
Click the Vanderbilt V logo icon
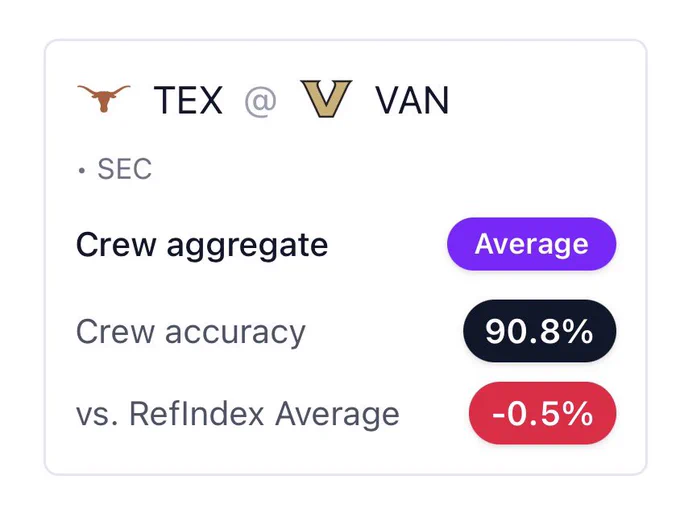326,98
